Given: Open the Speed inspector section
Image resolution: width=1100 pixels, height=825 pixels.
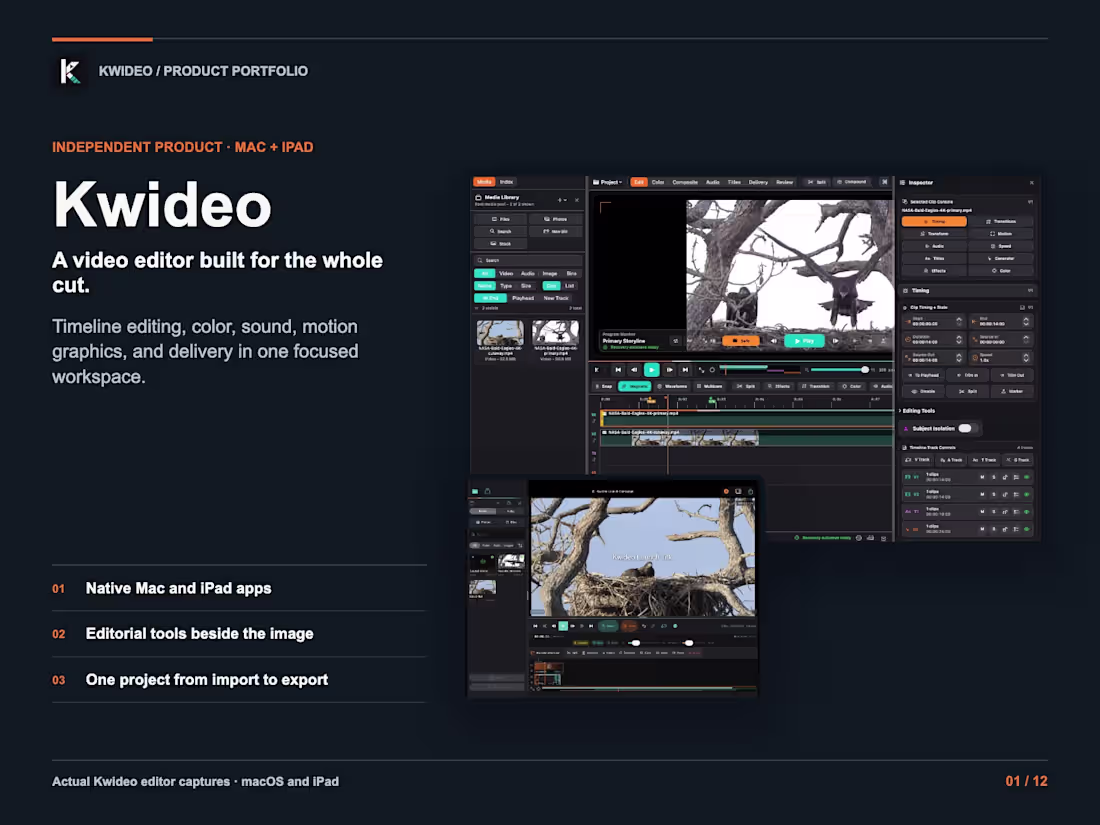Looking at the screenshot, I should [1000, 246].
